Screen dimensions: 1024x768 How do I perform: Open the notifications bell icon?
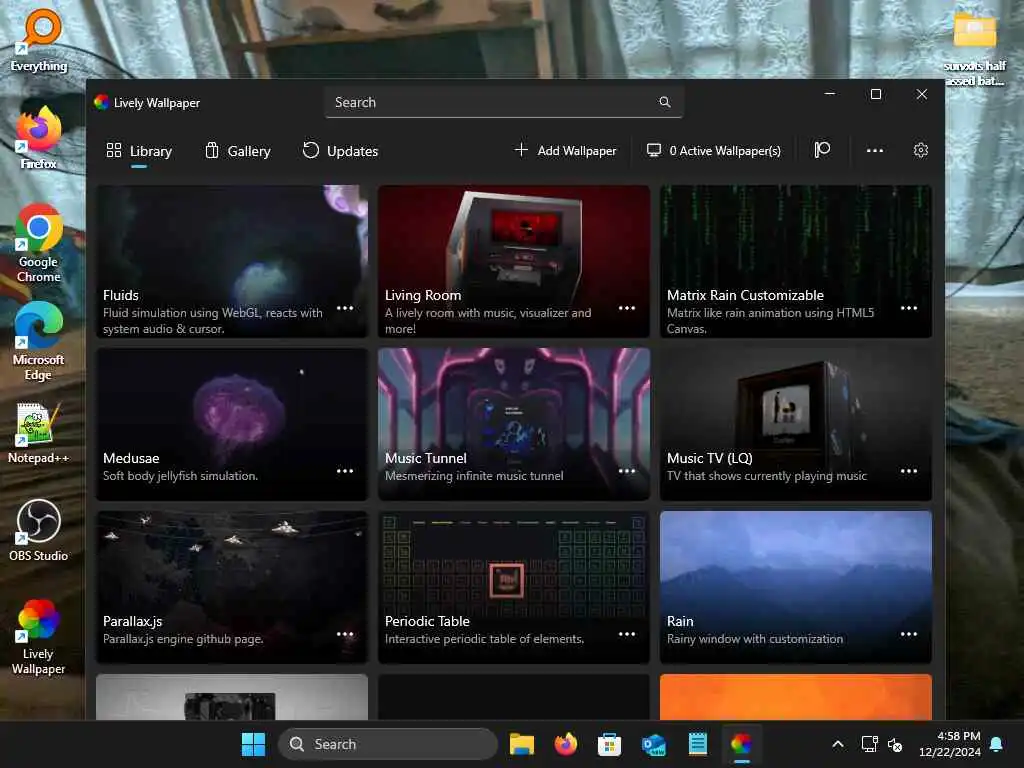(997, 744)
